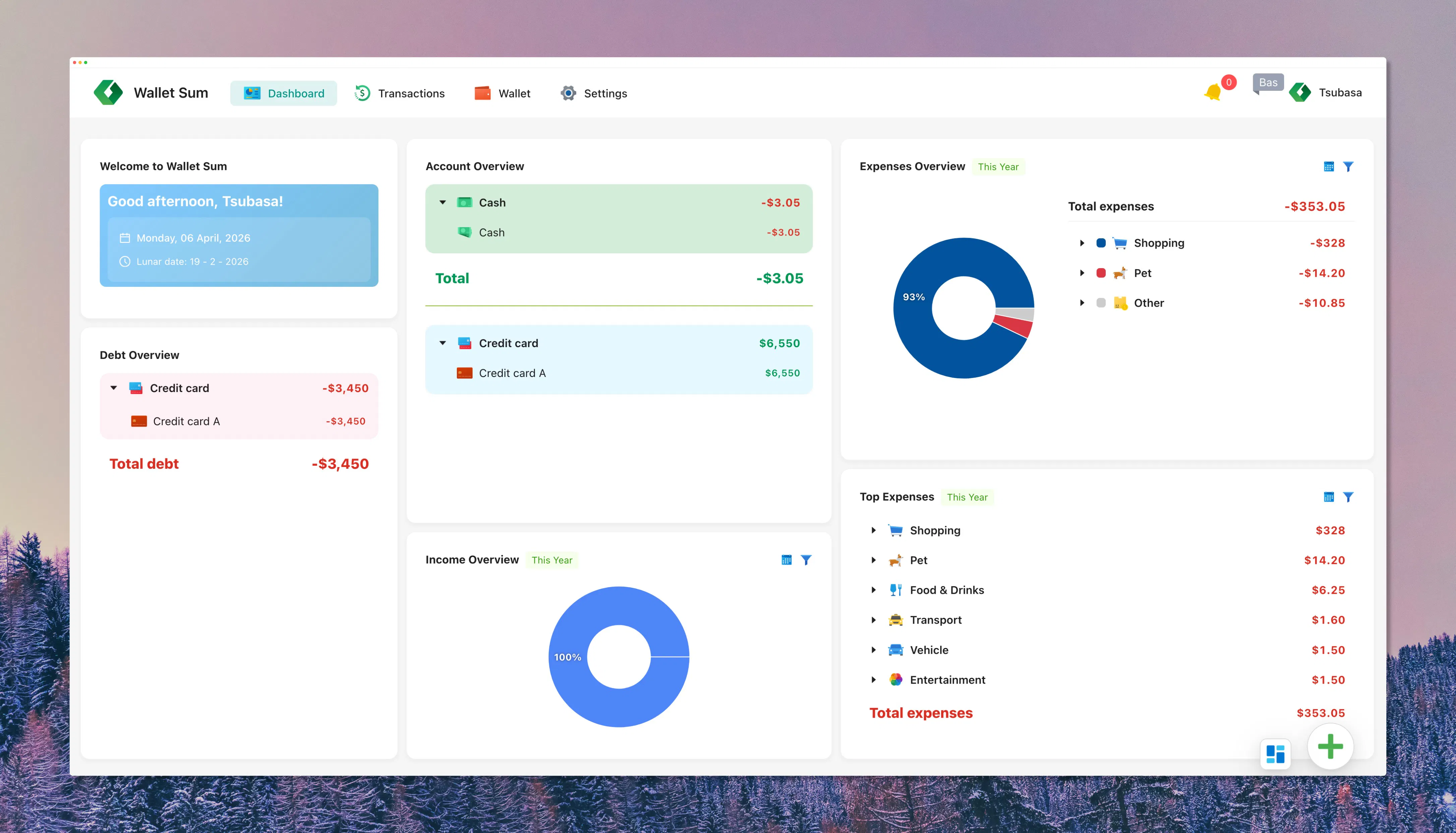
Task: Click This Year badge in Top Expenses
Action: pyautogui.click(x=967, y=497)
